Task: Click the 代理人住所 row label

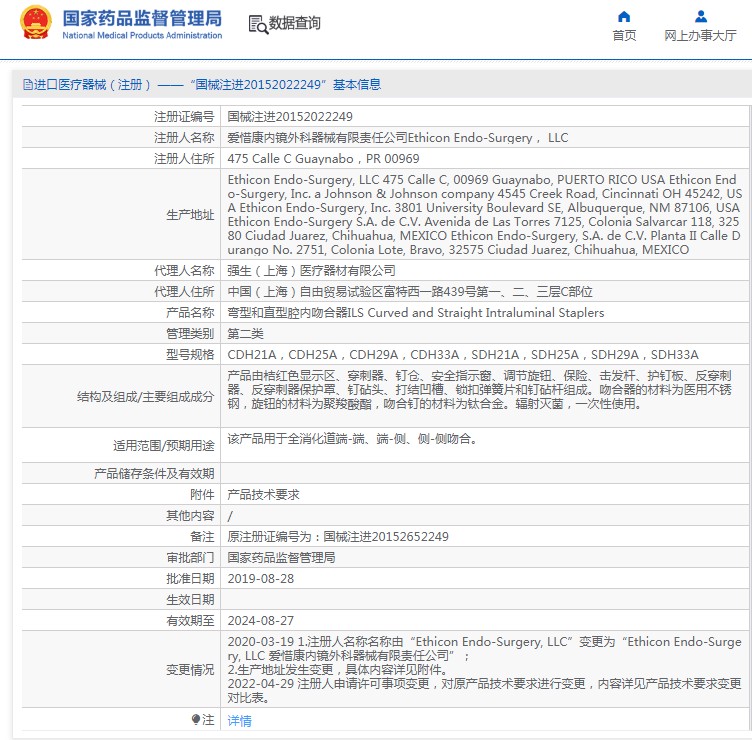Action: click(184, 292)
